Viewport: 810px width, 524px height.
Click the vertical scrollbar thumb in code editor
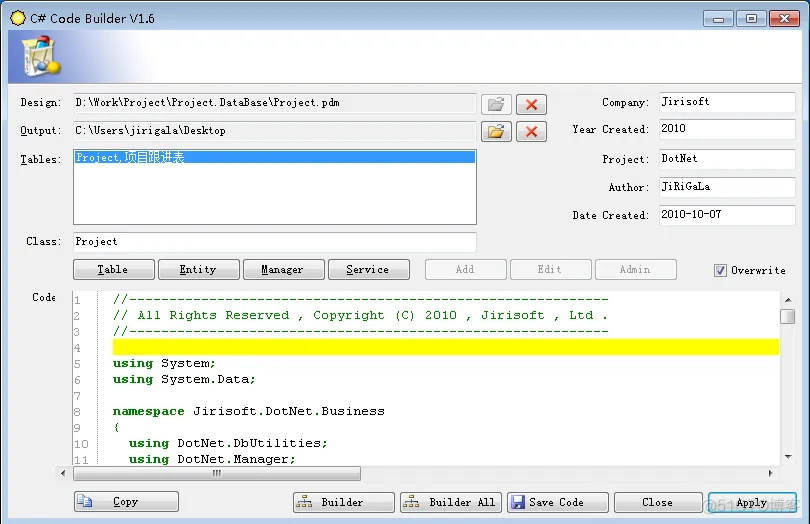pyautogui.click(x=788, y=316)
